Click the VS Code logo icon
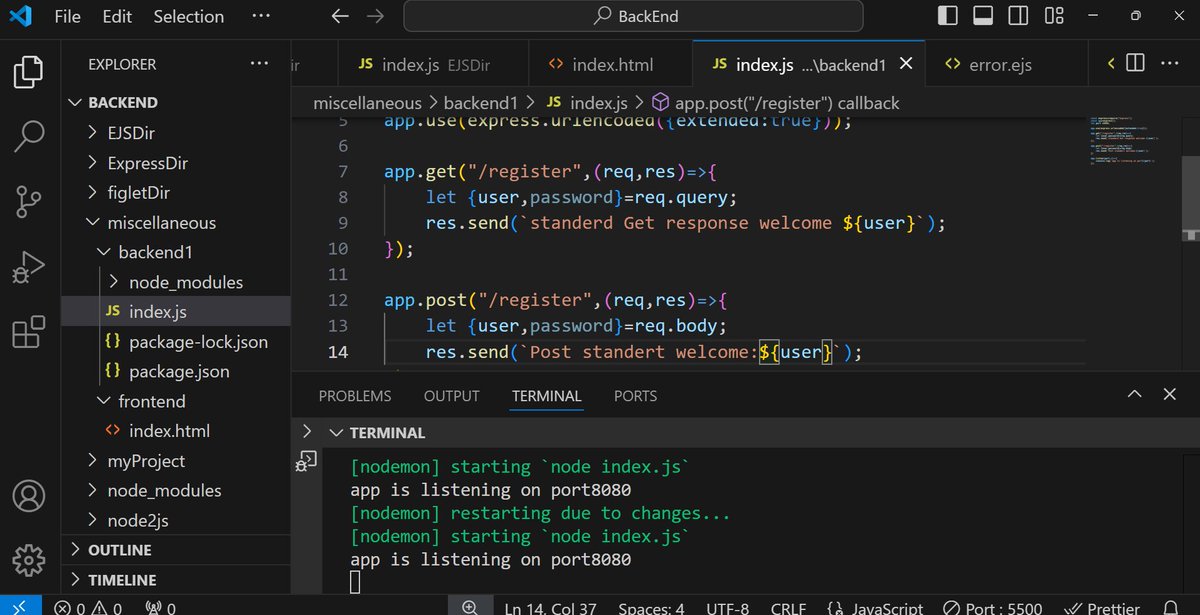Screen dimensions: 1200x615 point(20,16)
